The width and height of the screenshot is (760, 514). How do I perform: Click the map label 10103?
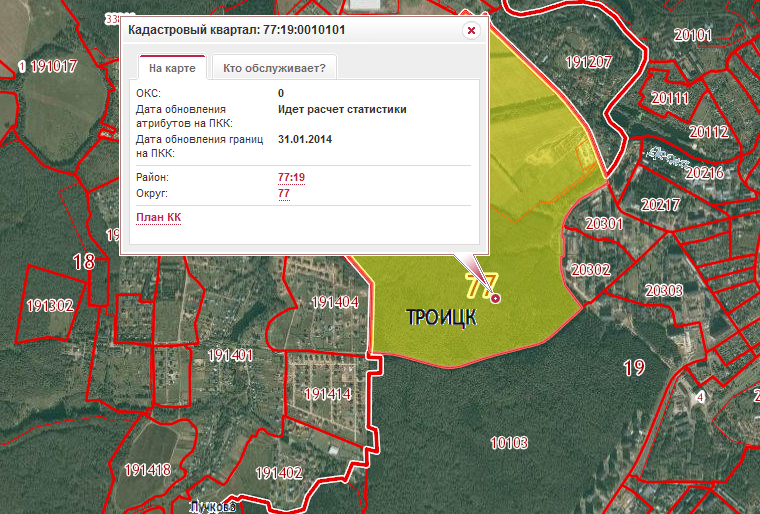point(509,443)
